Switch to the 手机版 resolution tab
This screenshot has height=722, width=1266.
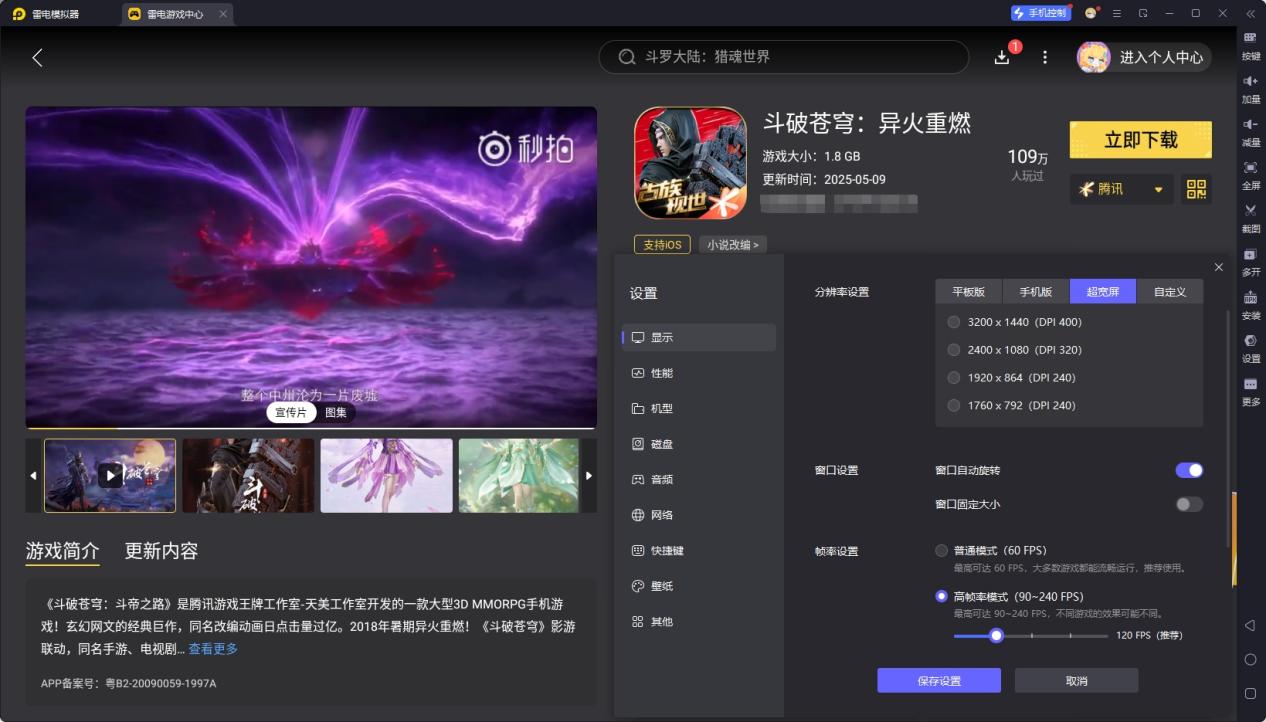tap(1036, 292)
